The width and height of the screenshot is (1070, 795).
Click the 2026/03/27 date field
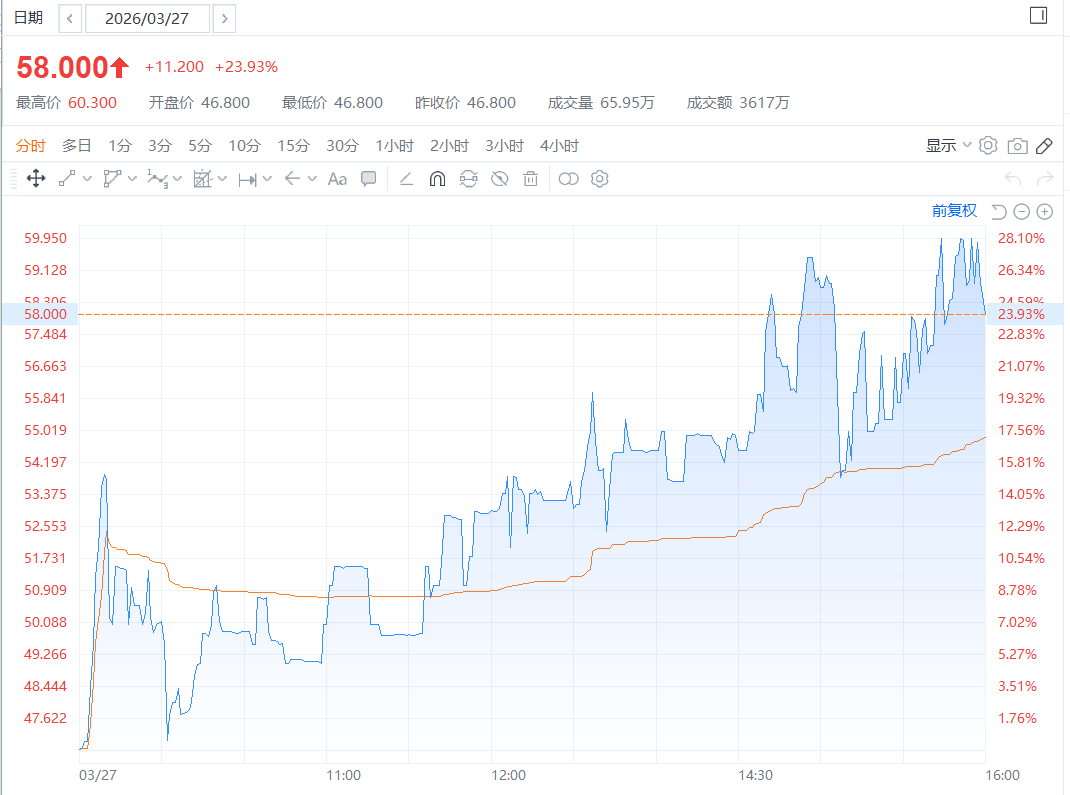(x=148, y=18)
